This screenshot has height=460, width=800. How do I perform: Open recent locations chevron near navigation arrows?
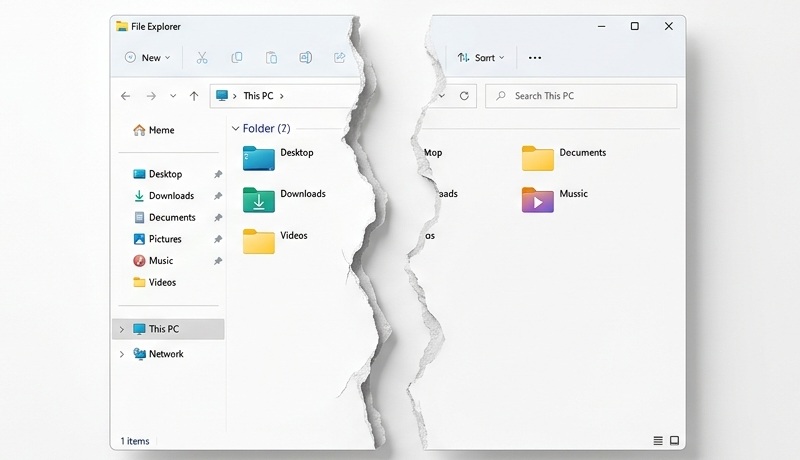tap(173, 96)
